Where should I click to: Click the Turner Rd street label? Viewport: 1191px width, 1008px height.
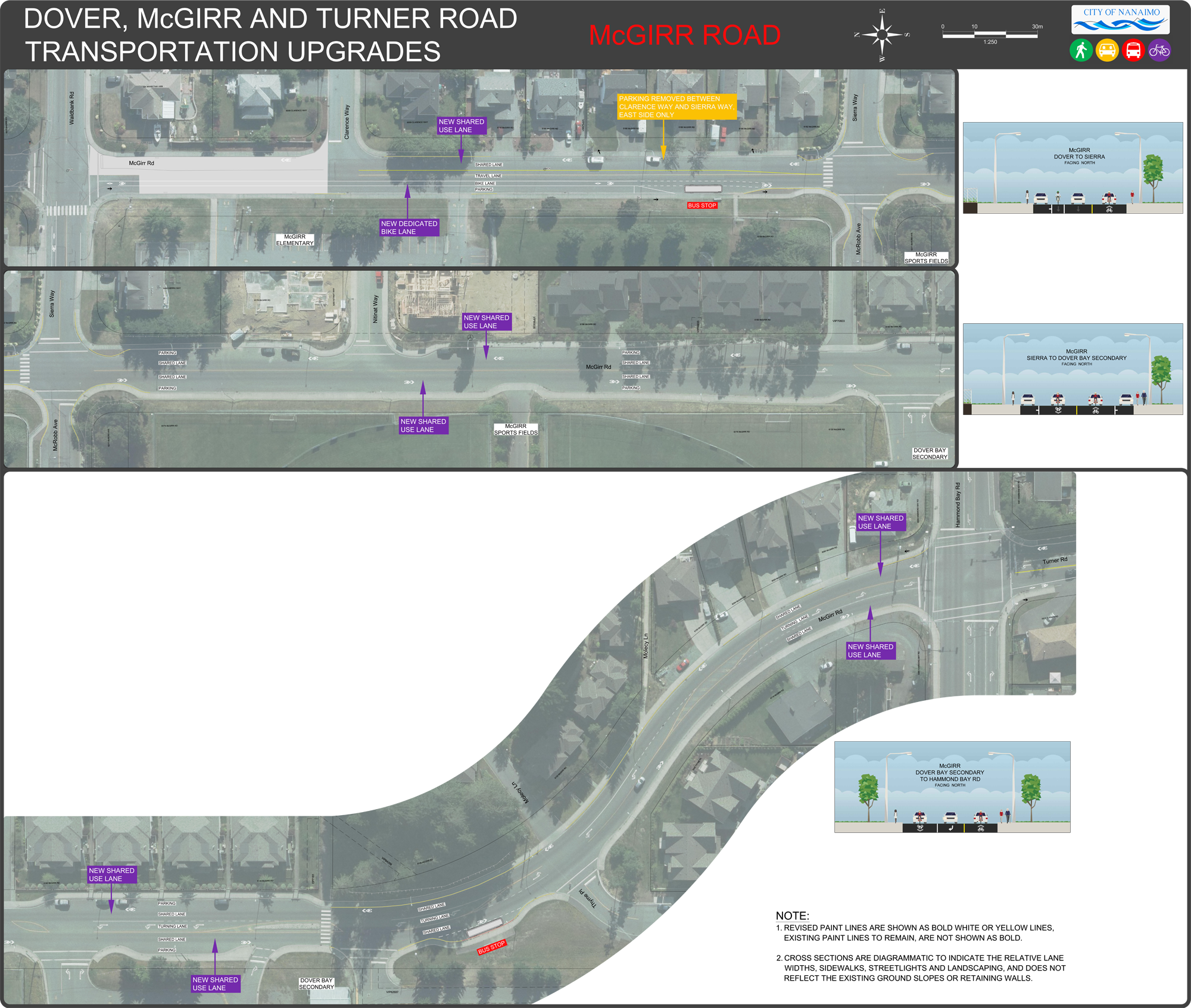(1055, 560)
